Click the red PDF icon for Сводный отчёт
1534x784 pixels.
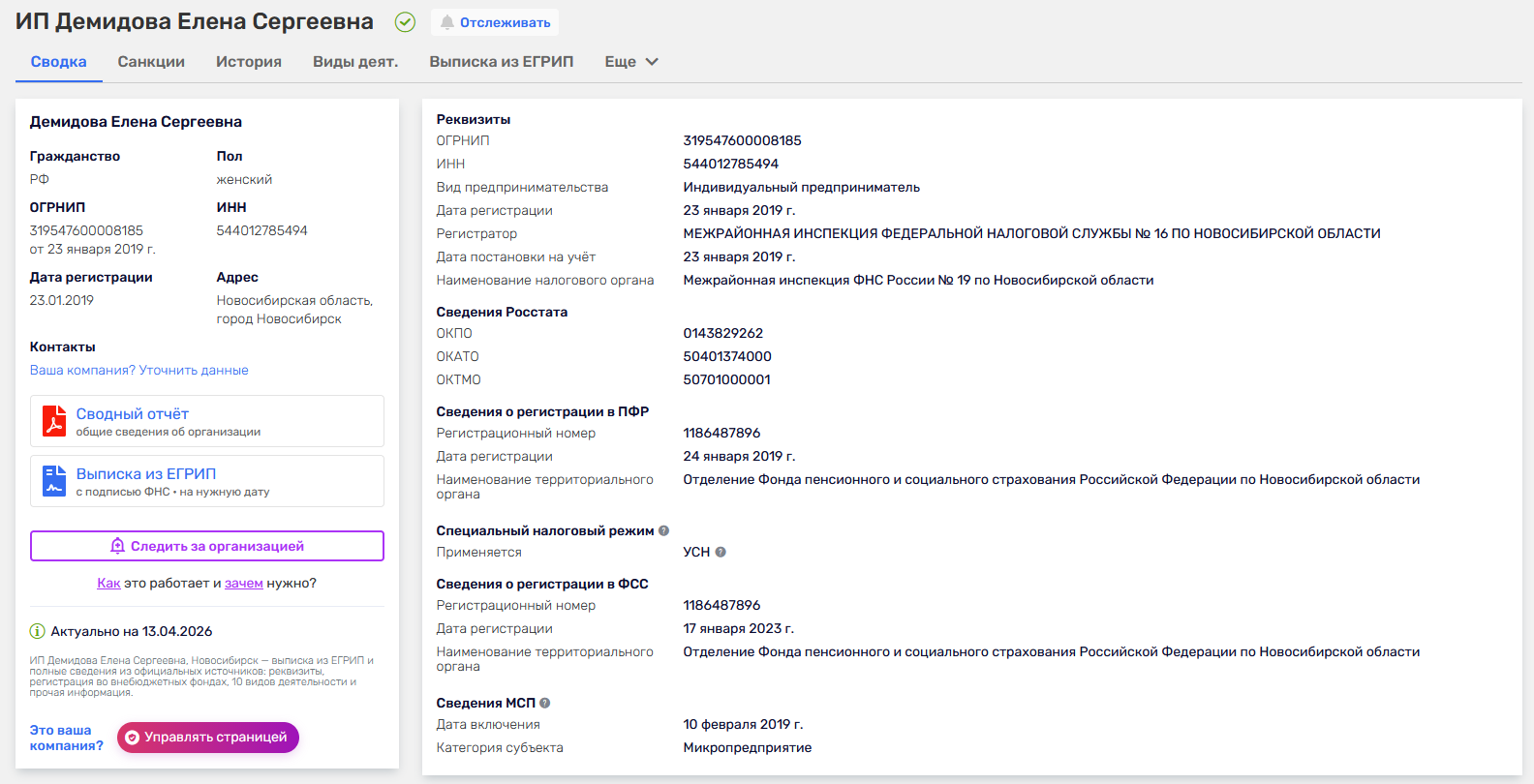coord(54,421)
